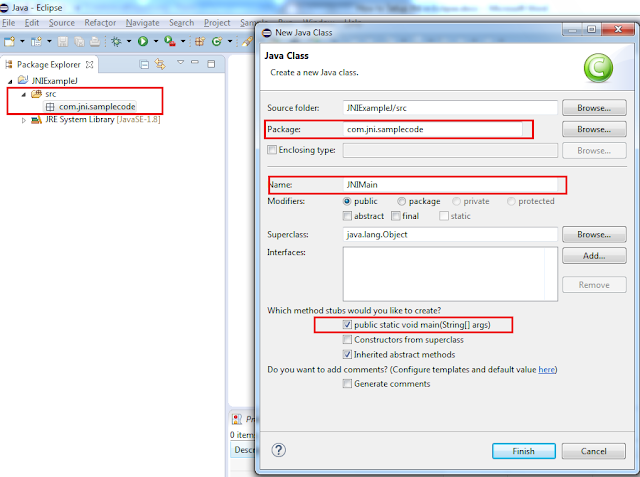Uncheck Inherited abstract methods checkbox
This screenshot has width=640, height=477.
[x=347, y=354]
